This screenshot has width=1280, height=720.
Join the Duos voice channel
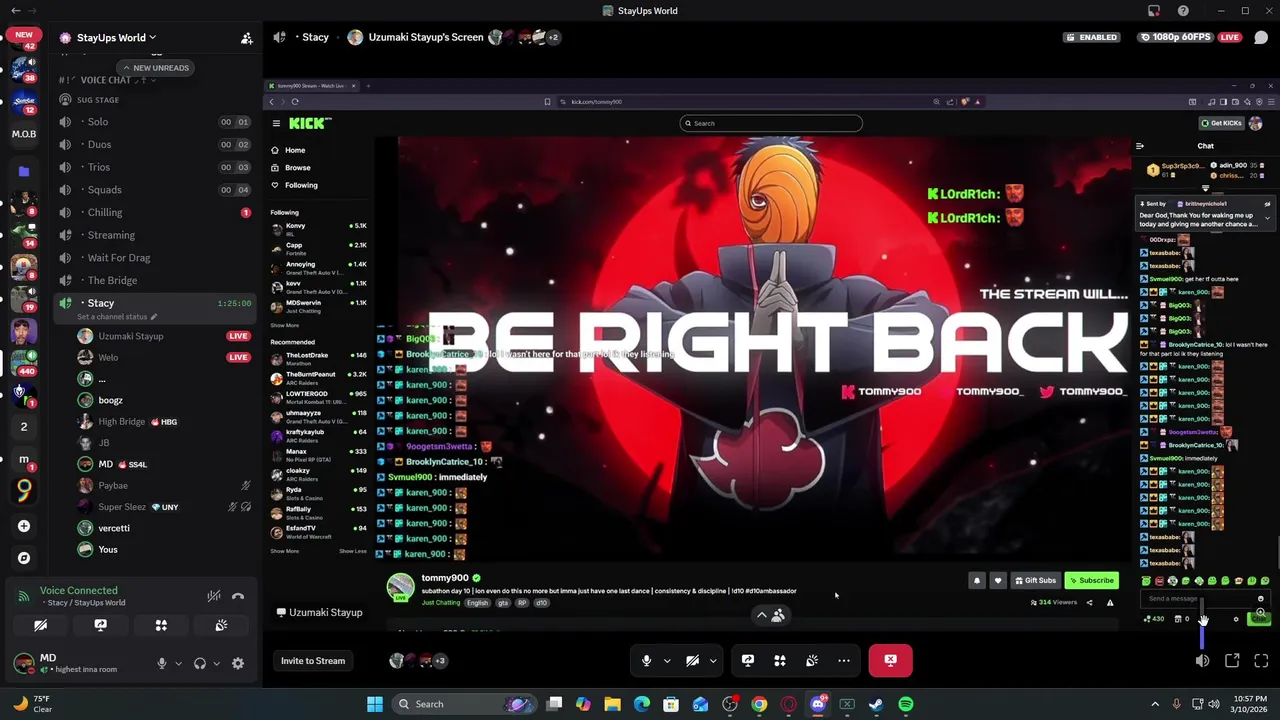point(155,144)
